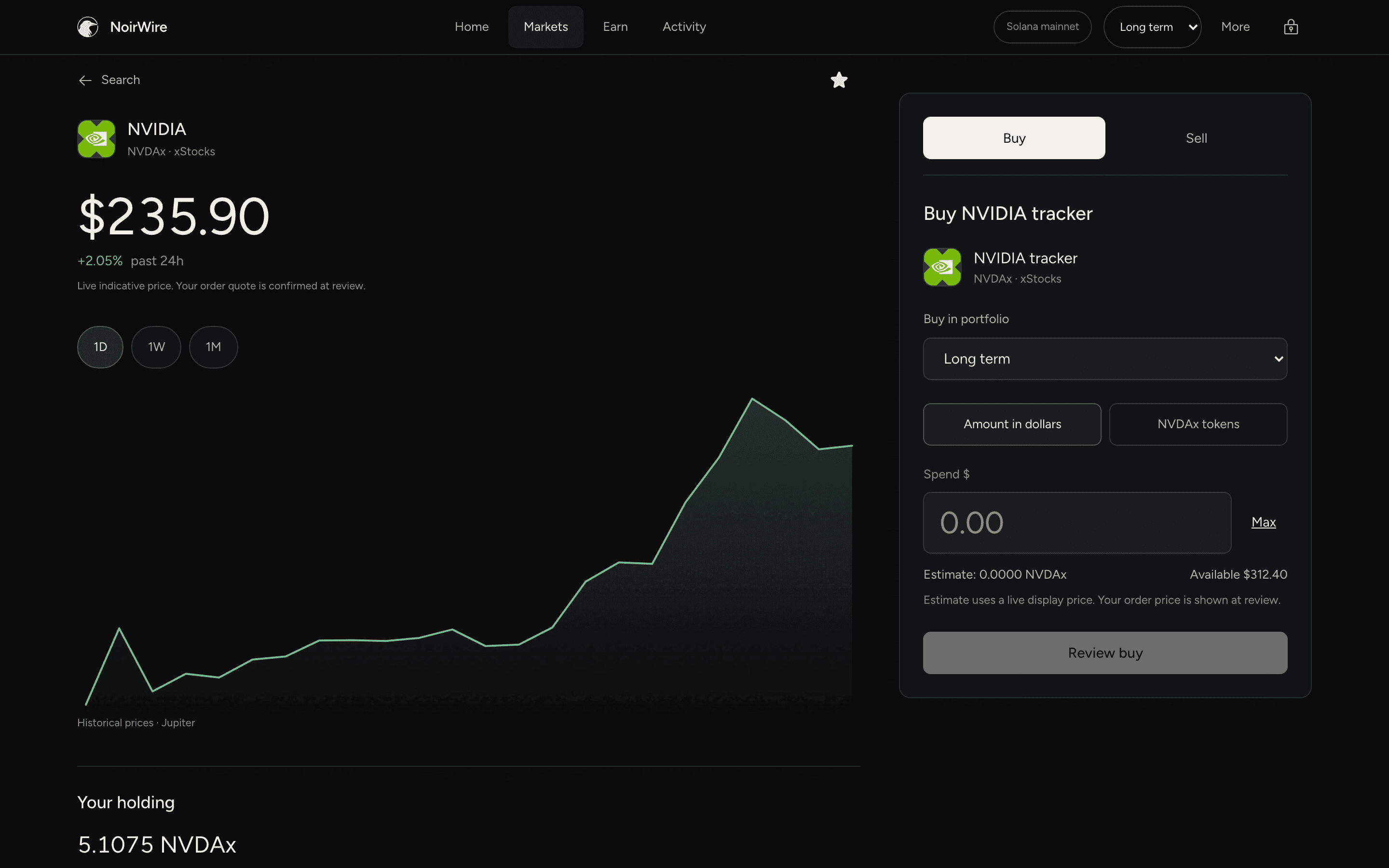
Task: Click the $235.90 price text
Action: [173, 217]
